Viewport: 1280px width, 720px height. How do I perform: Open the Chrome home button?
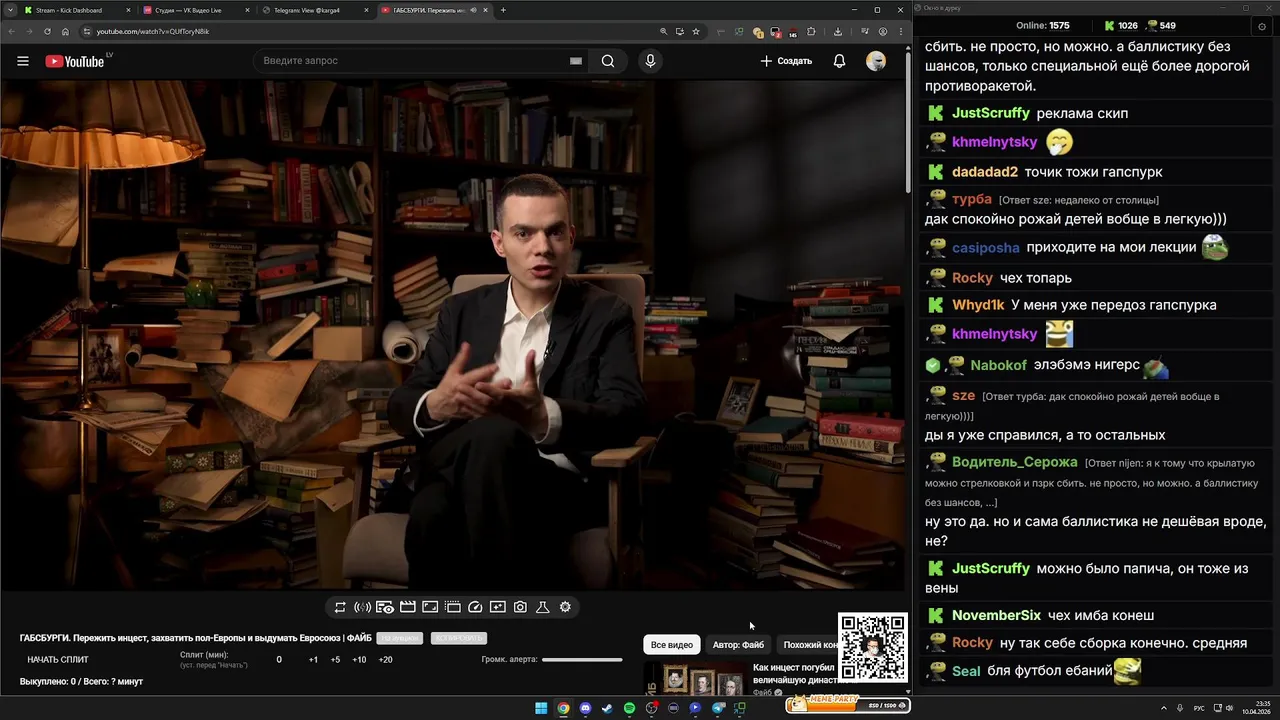[65, 31]
